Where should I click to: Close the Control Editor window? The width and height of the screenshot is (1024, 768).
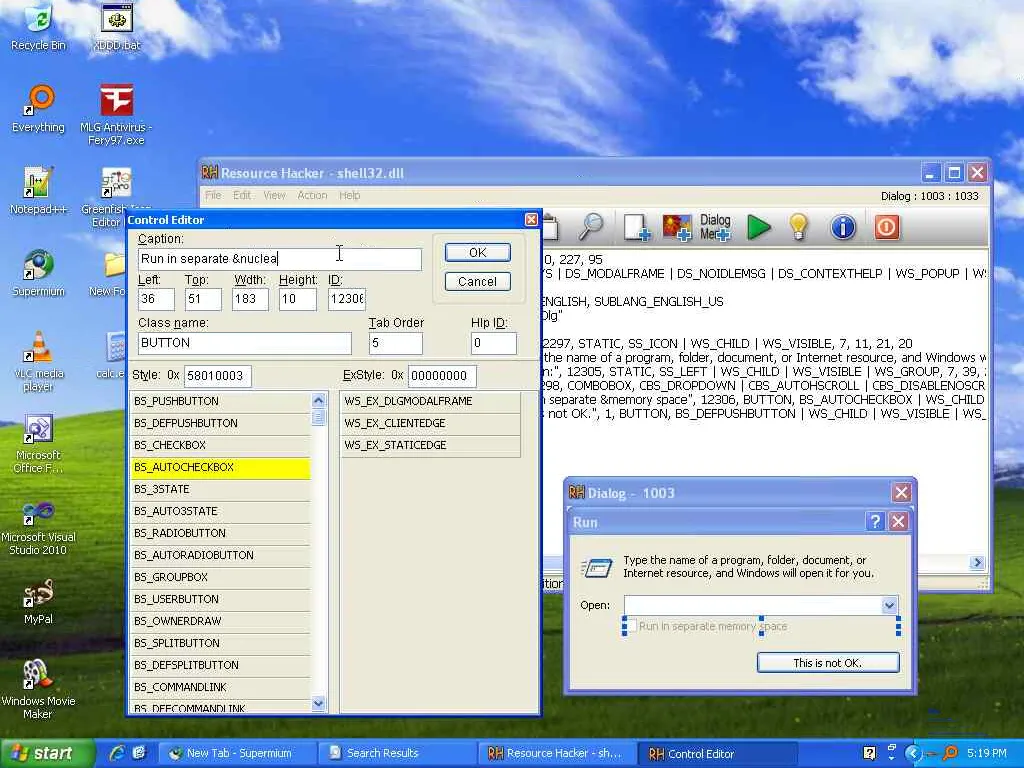531,220
